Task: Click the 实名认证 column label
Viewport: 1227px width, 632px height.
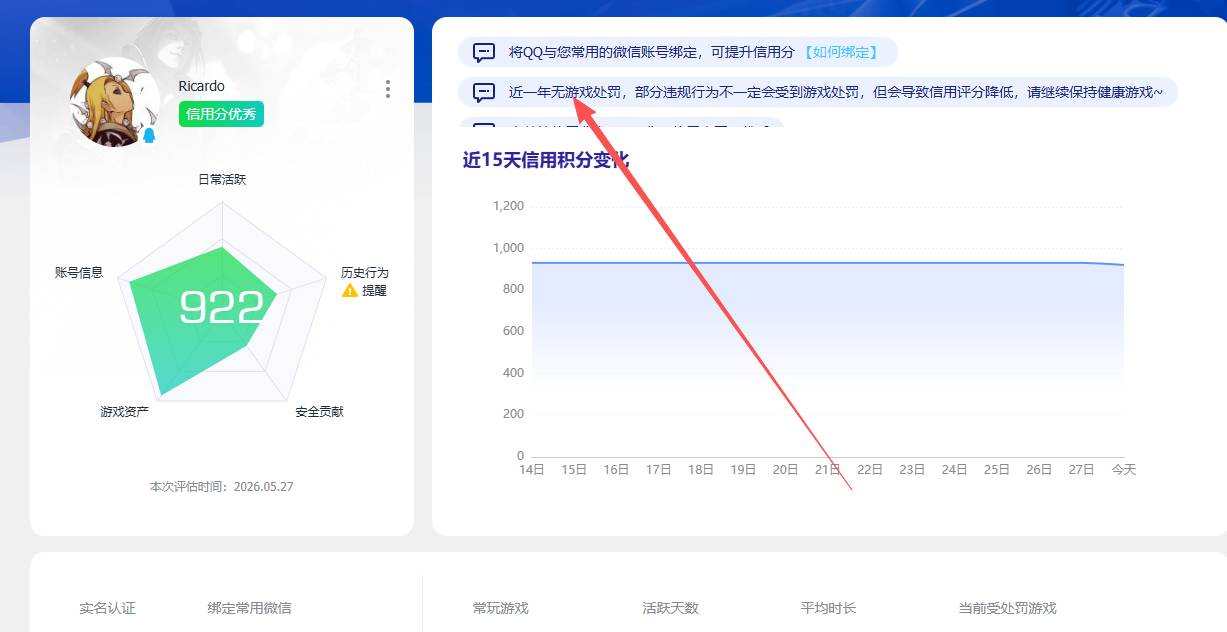Action: click(107, 608)
